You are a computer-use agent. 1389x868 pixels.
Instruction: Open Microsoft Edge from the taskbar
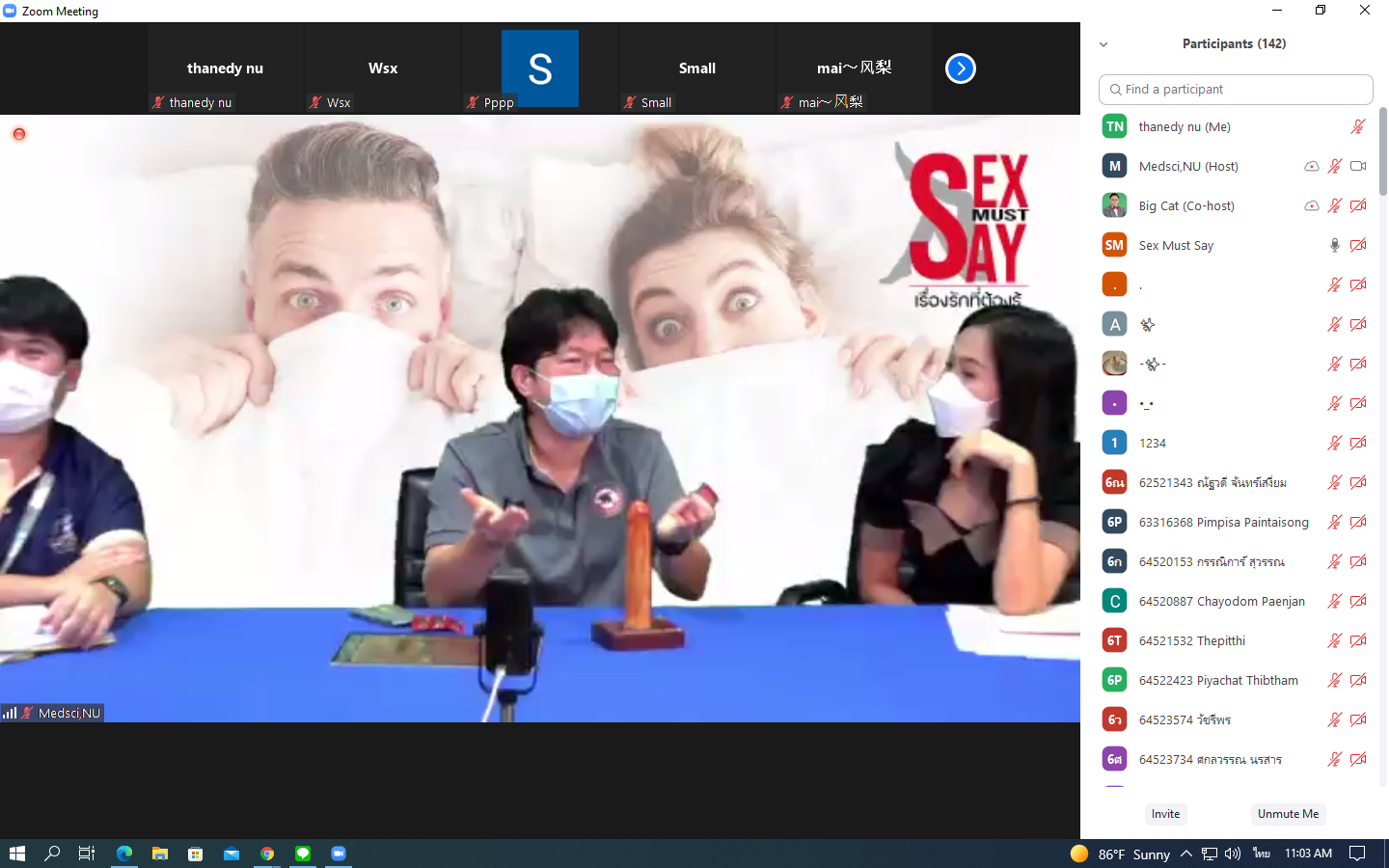pos(124,854)
